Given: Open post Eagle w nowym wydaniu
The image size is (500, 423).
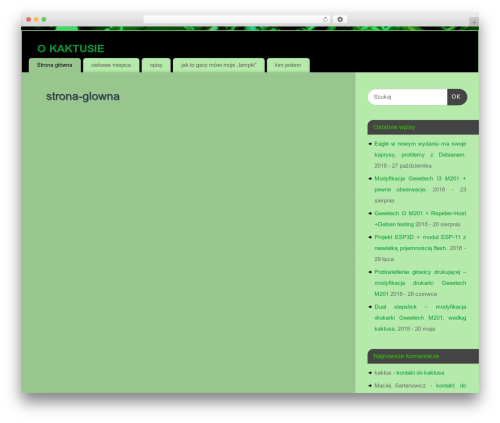Looking at the screenshot, I should coord(420,149).
